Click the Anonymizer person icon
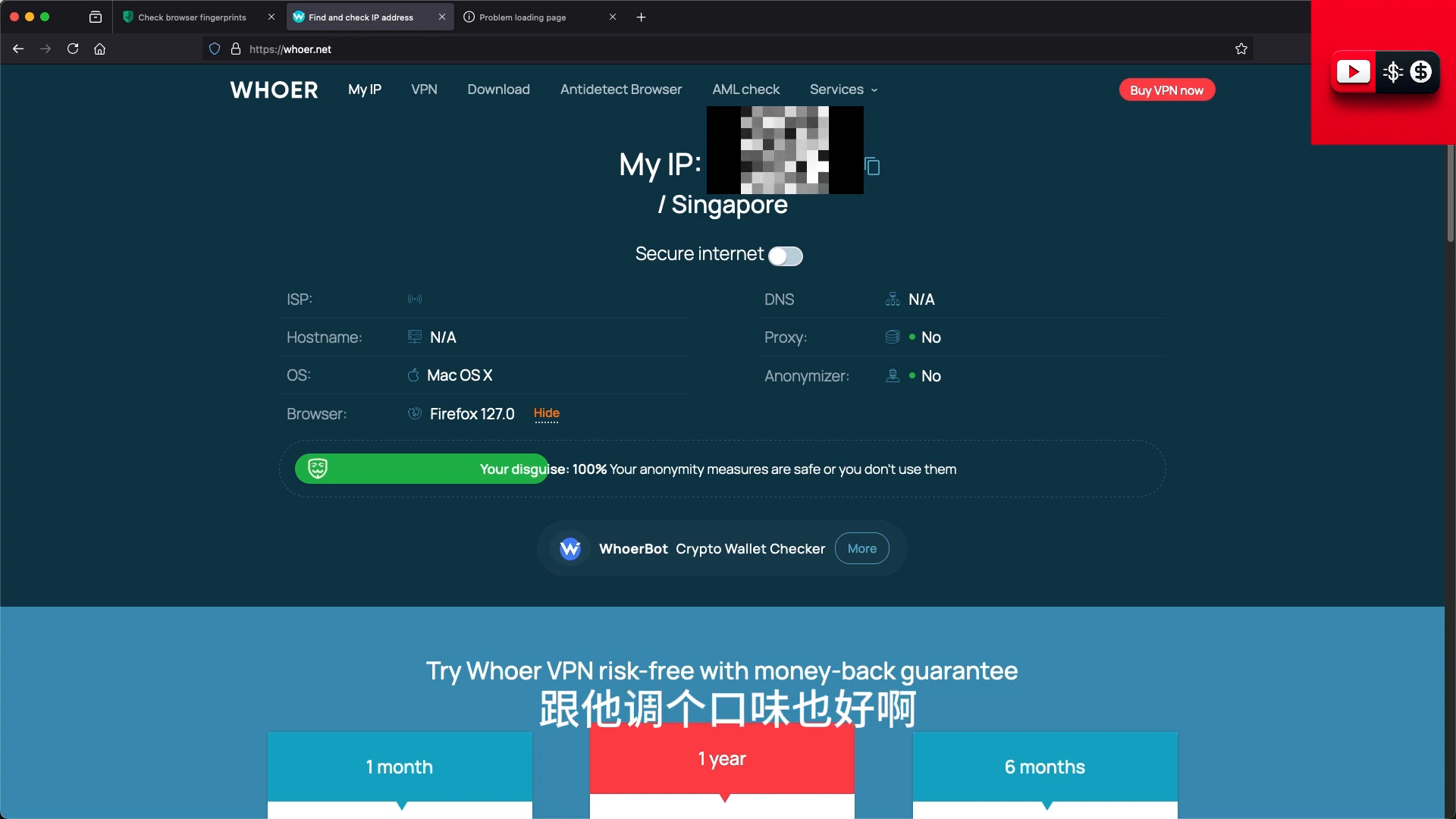 click(893, 375)
